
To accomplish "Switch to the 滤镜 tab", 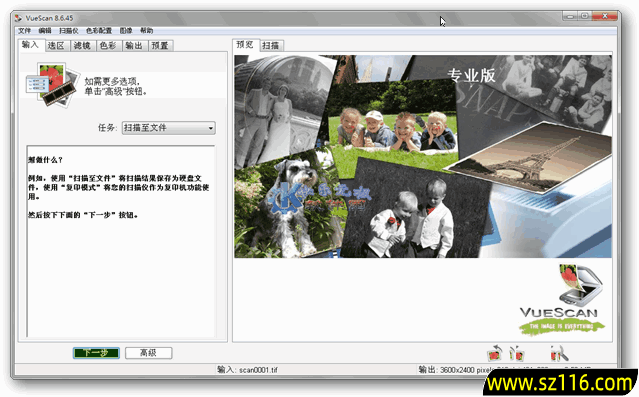I will point(82,46).
